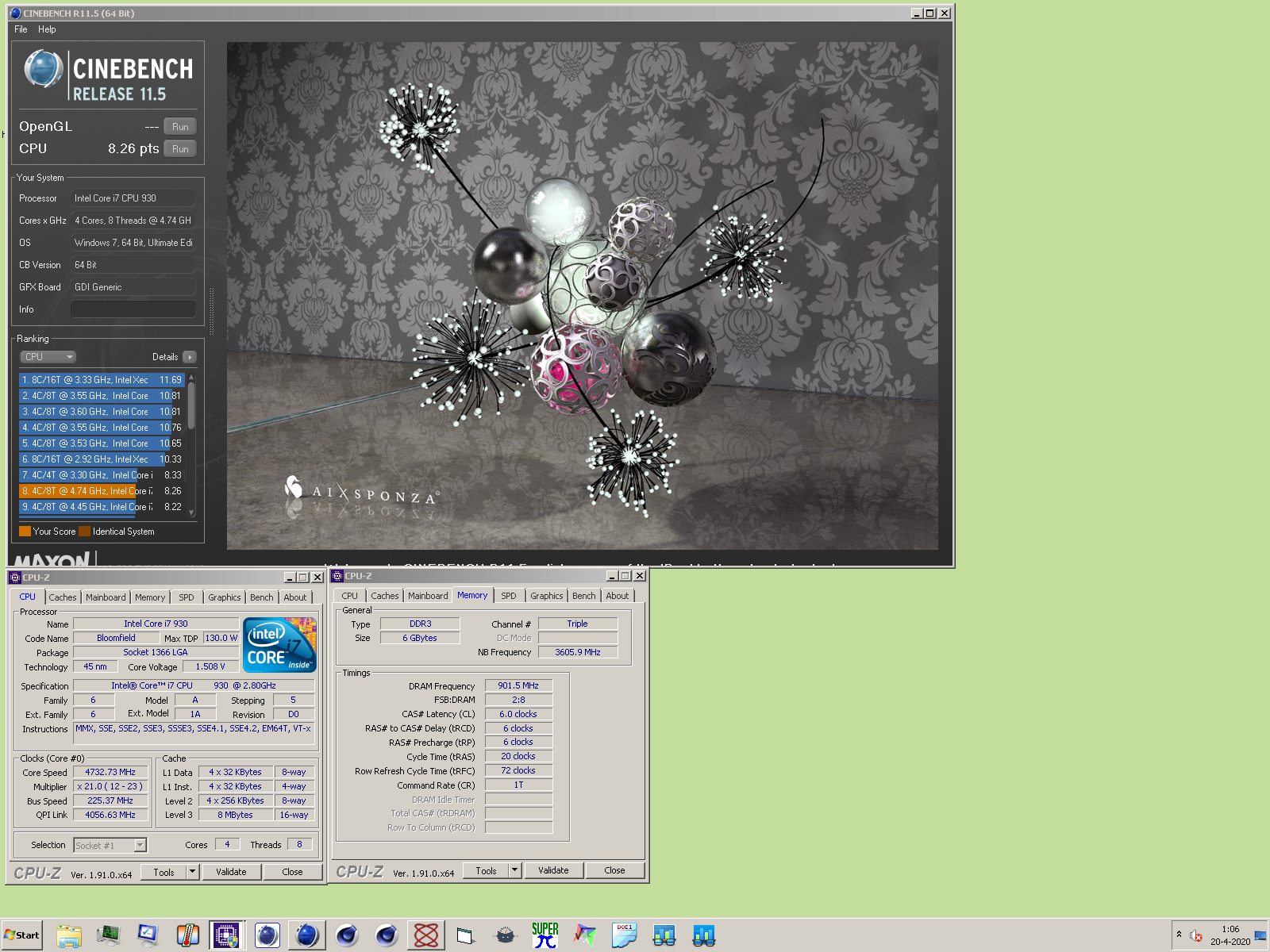Expand hidden tray icons chevron
The width and height of the screenshot is (1270, 952).
pyautogui.click(x=1179, y=935)
